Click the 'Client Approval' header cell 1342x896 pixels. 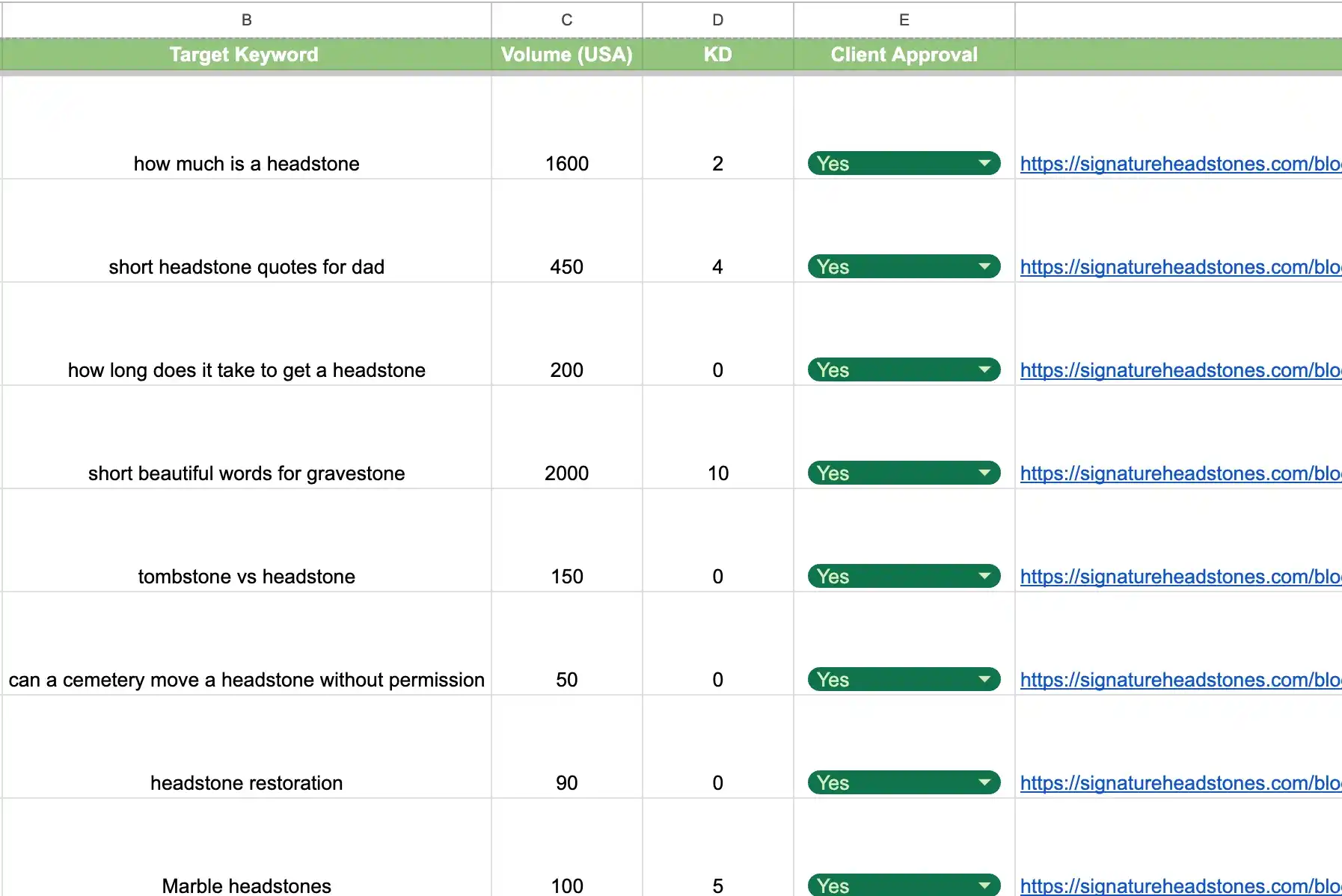[x=904, y=55]
